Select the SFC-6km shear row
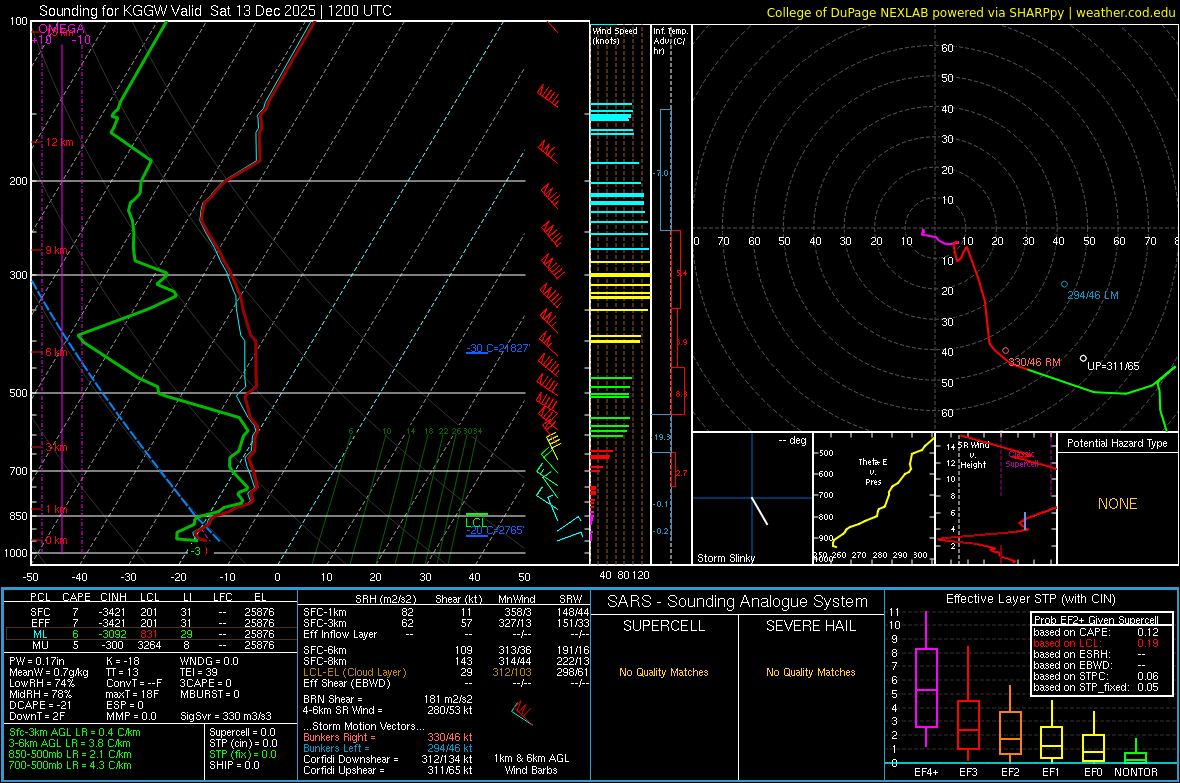 point(446,650)
